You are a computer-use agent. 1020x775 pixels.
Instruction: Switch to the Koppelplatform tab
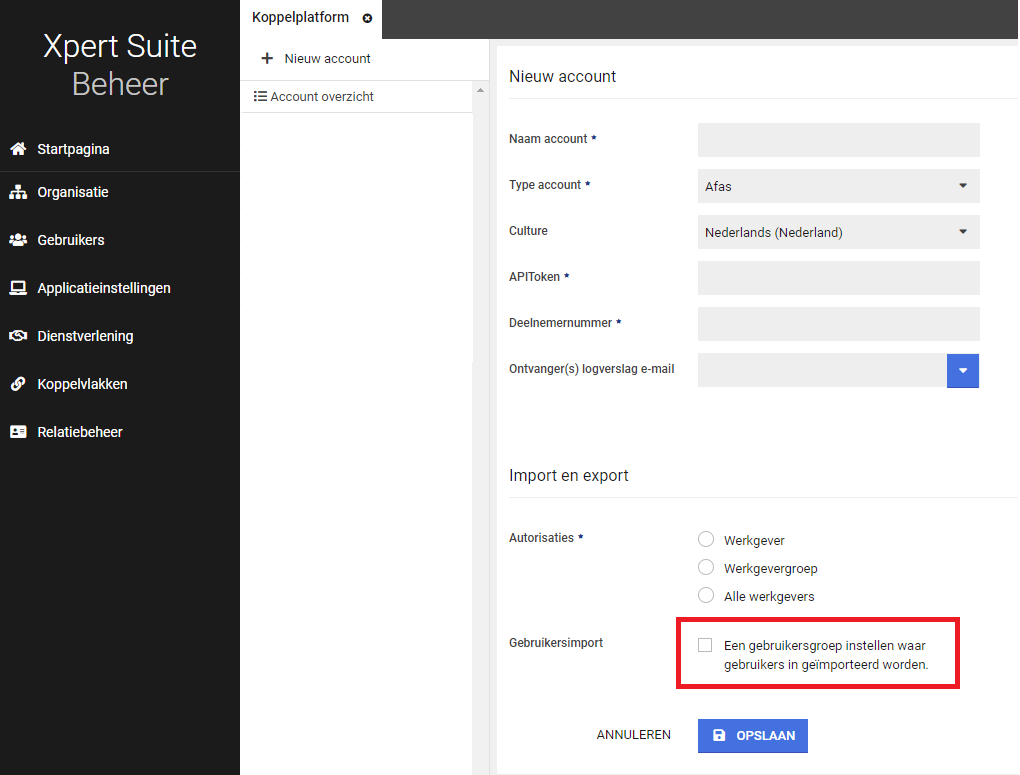click(300, 18)
